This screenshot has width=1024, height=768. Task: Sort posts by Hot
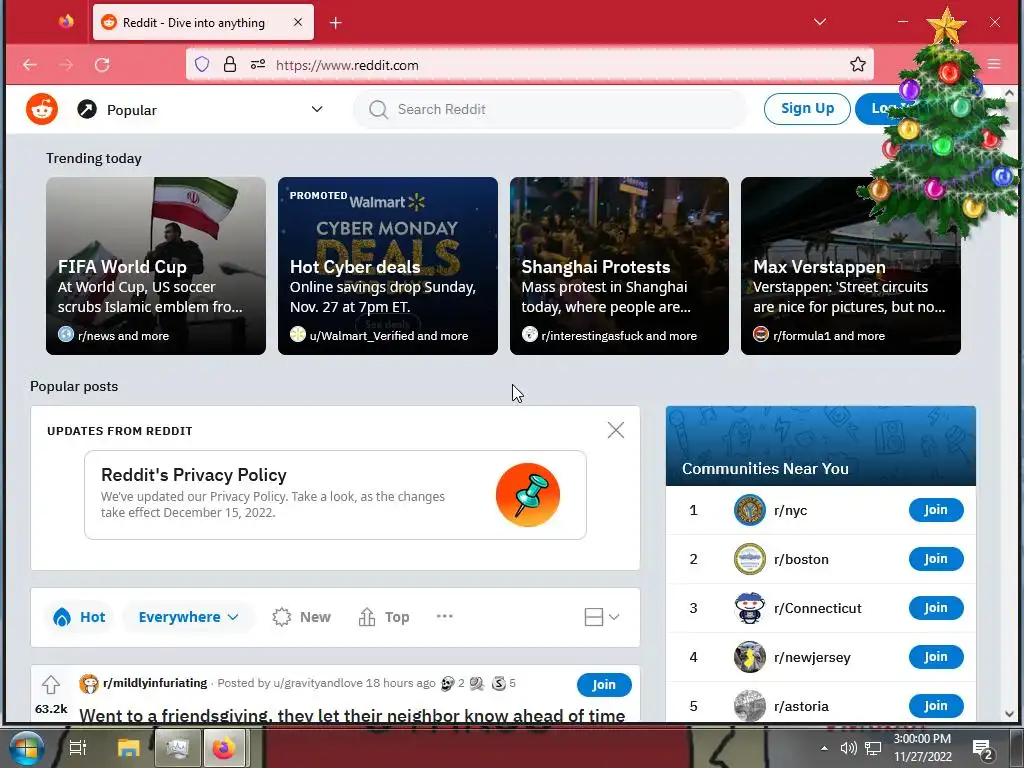point(79,617)
